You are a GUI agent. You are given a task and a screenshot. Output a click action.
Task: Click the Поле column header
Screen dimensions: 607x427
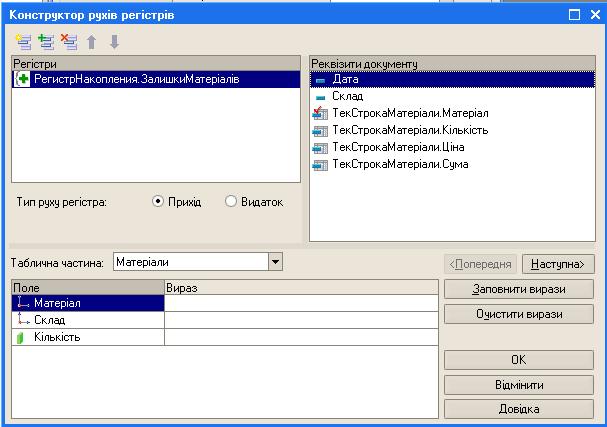point(88,288)
